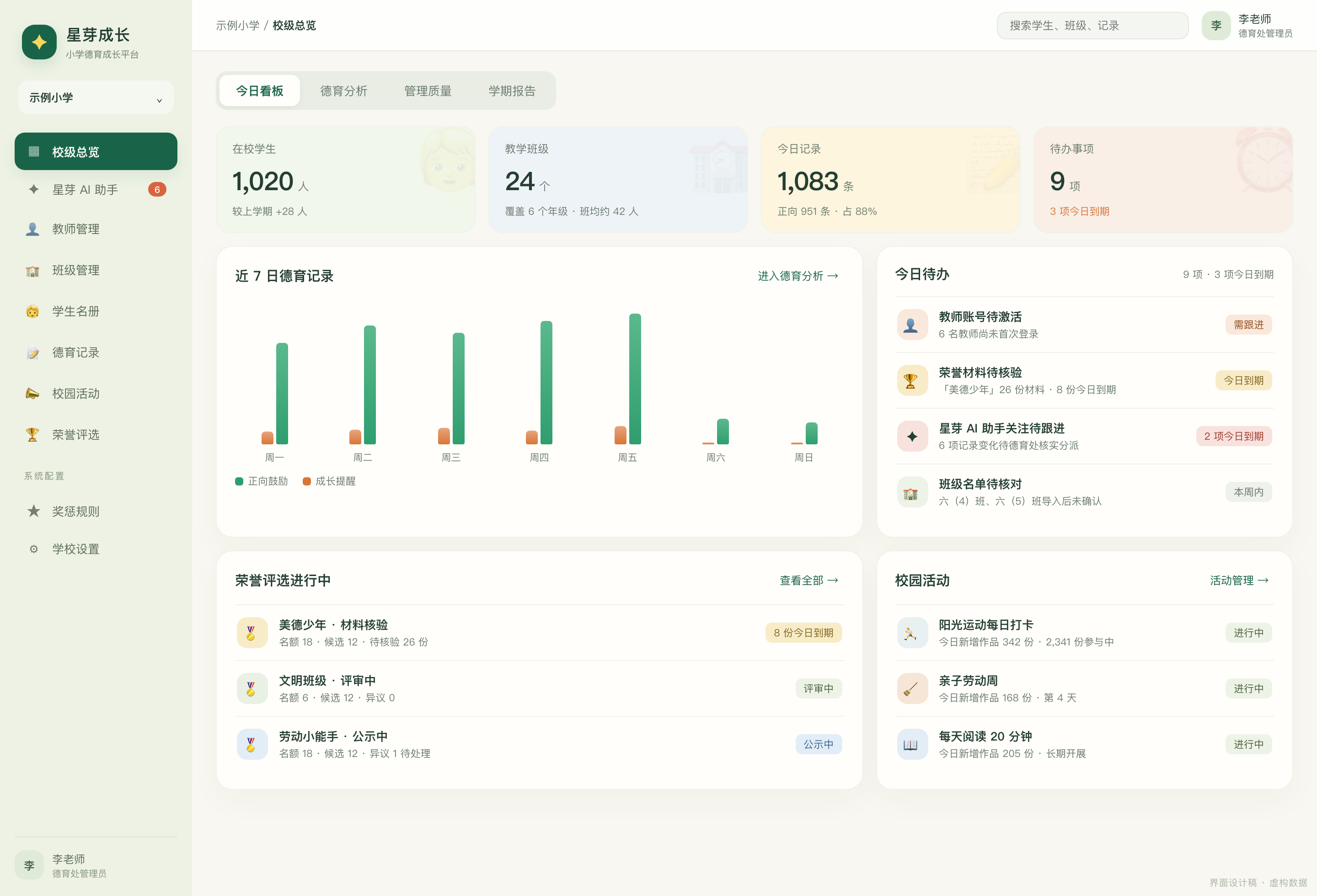Switch to the 管理质量 tab

pyautogui.click(x=428, y=91)
